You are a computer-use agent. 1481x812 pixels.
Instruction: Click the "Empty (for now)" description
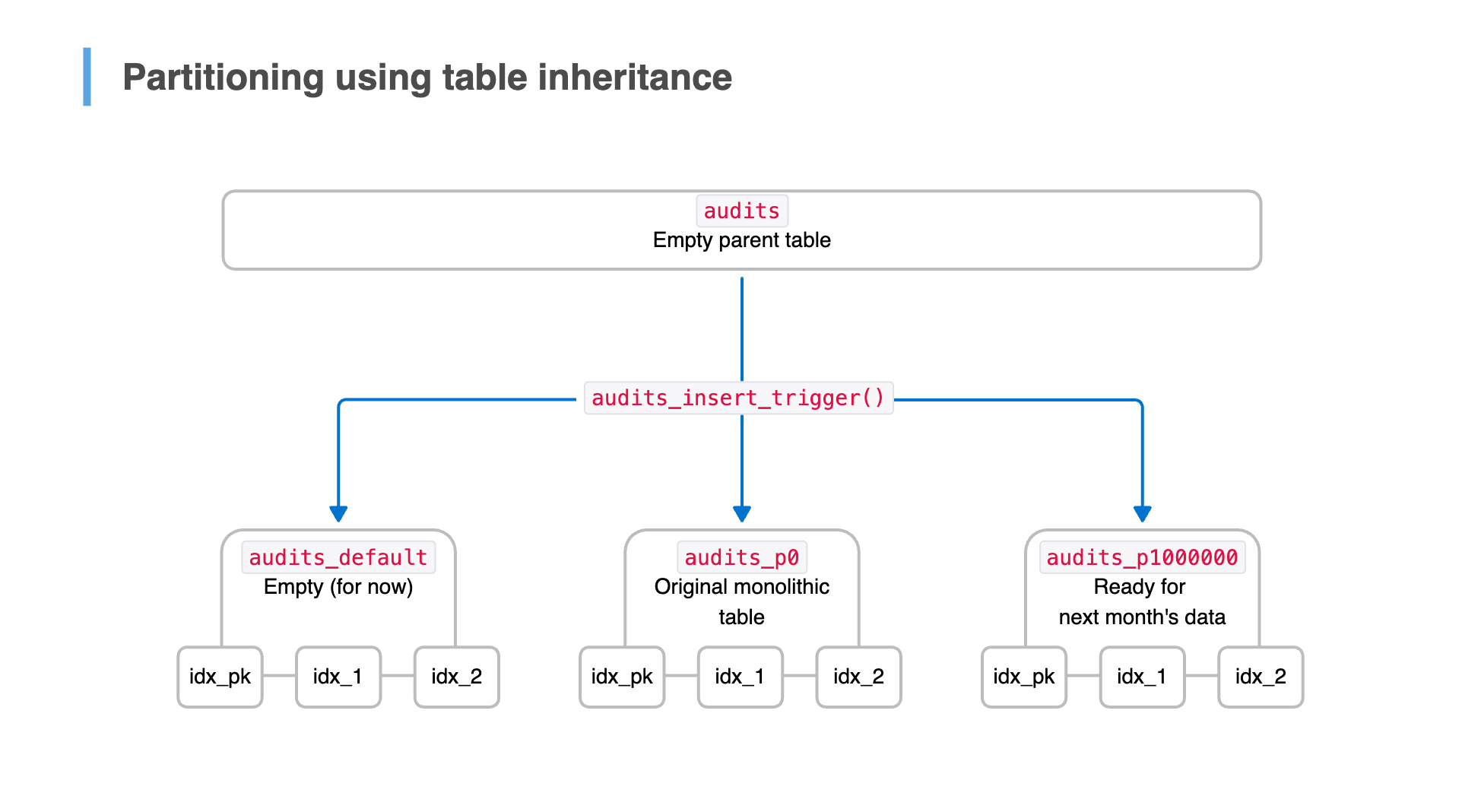point(338,587)
